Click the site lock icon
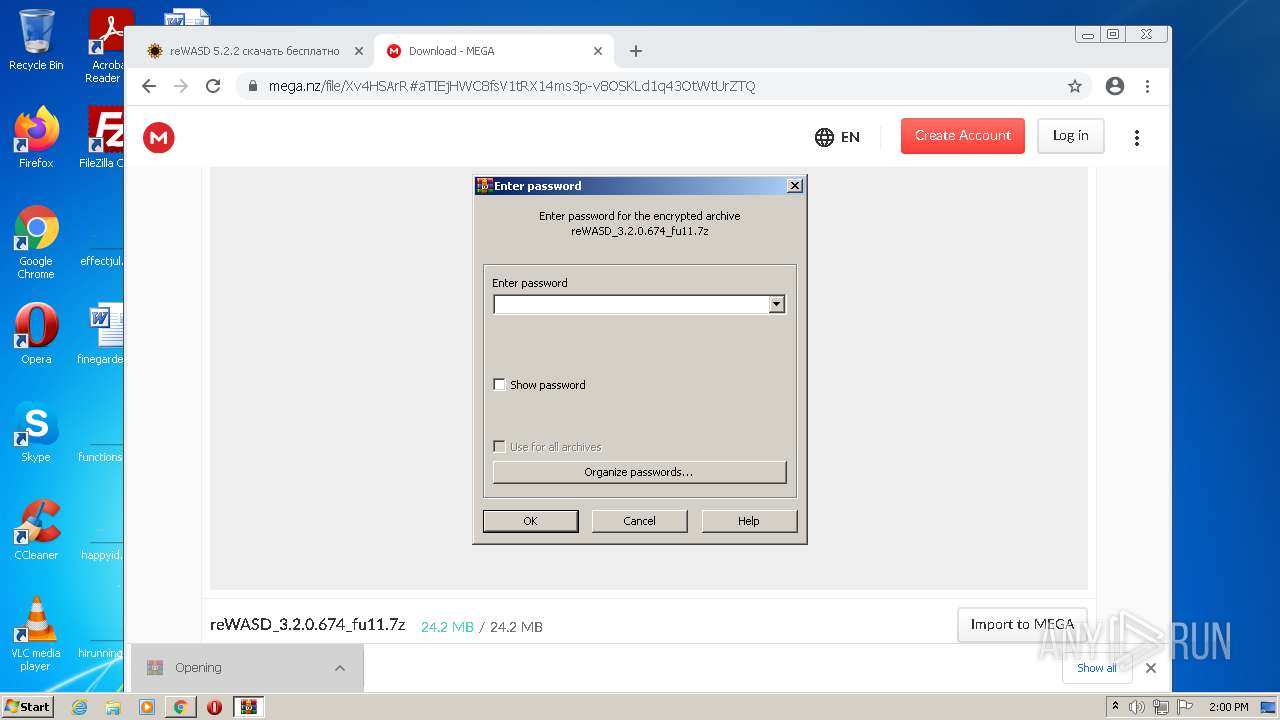This screenshot has height=720, width=1280. click(253, 86)
